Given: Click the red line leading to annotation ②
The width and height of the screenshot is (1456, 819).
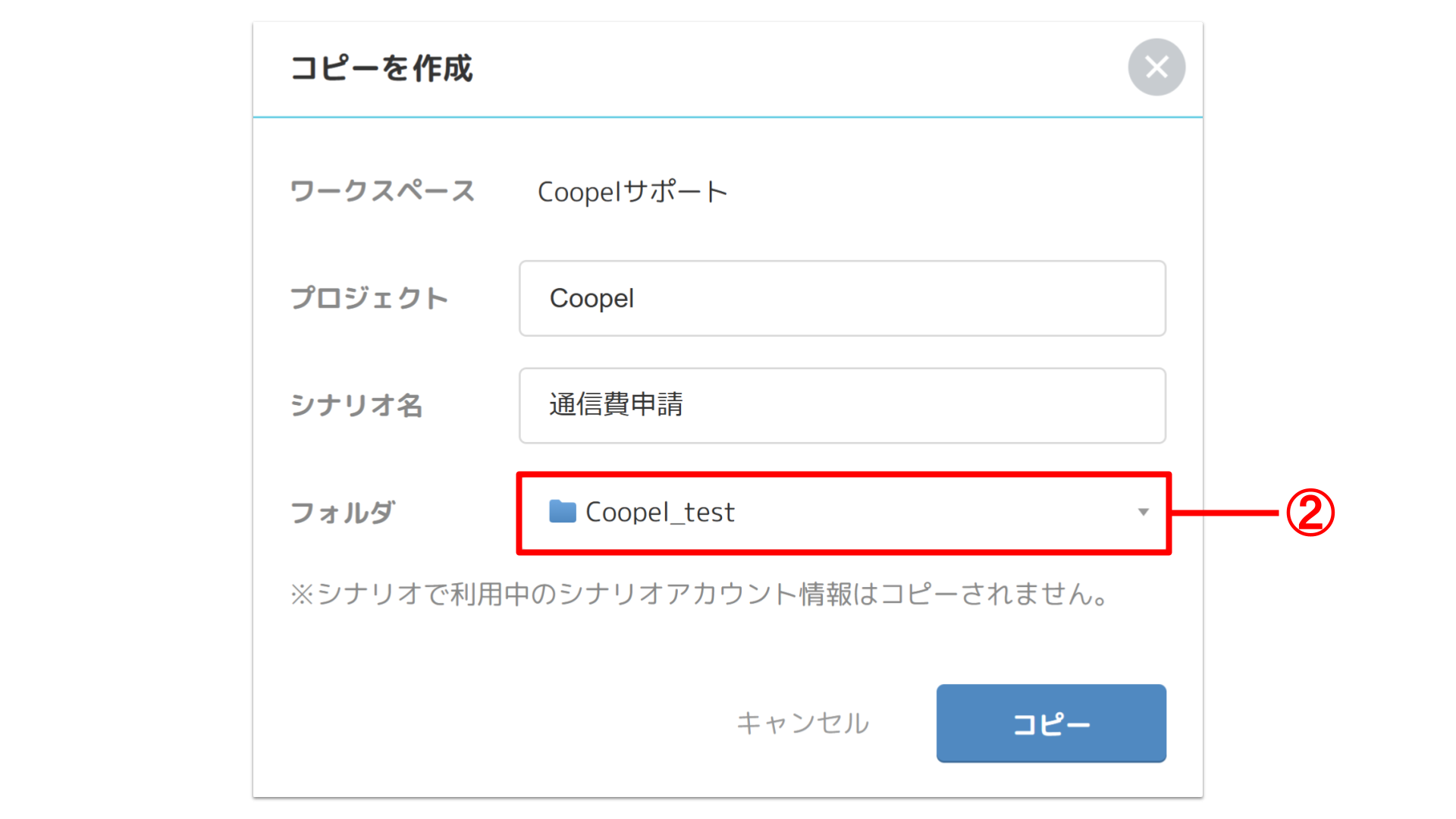Looking at the screenshot, I should [1225, 513].
